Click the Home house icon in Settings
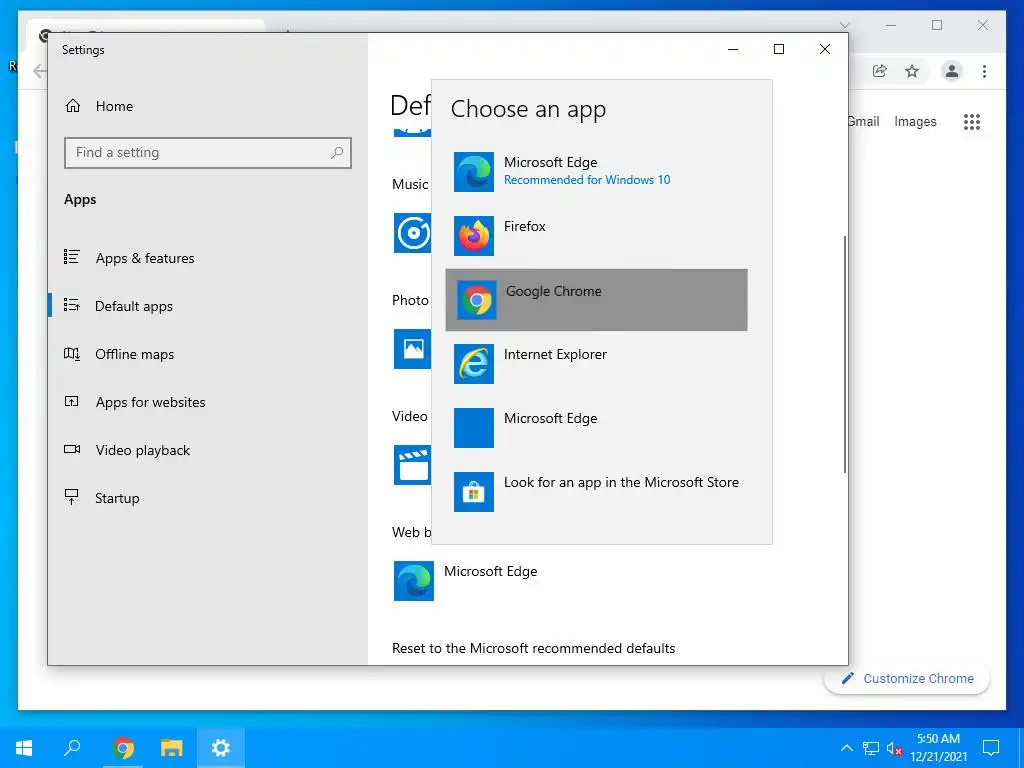 pyautogui.click(x=72, y=106)
